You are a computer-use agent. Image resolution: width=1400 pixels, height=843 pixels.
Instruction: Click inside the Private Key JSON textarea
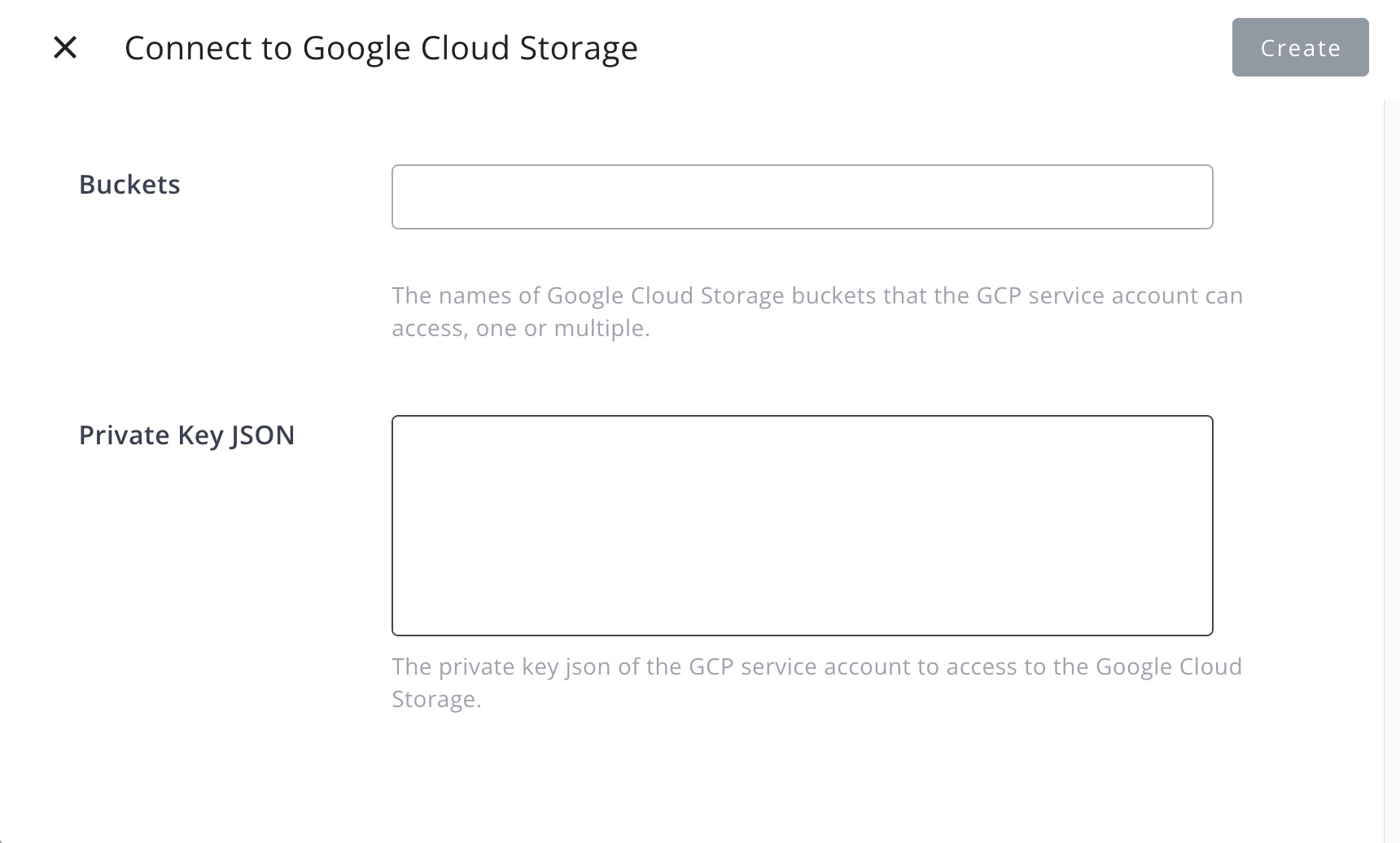[802, 525]
